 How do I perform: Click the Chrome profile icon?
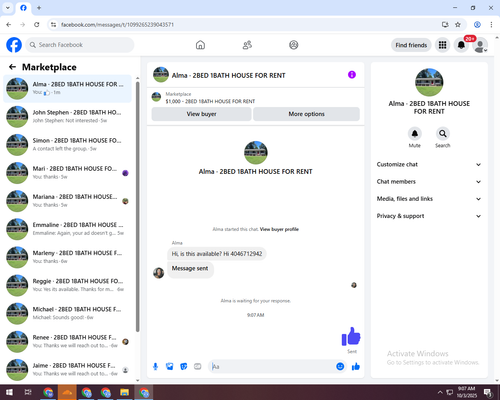pos(477,24)
